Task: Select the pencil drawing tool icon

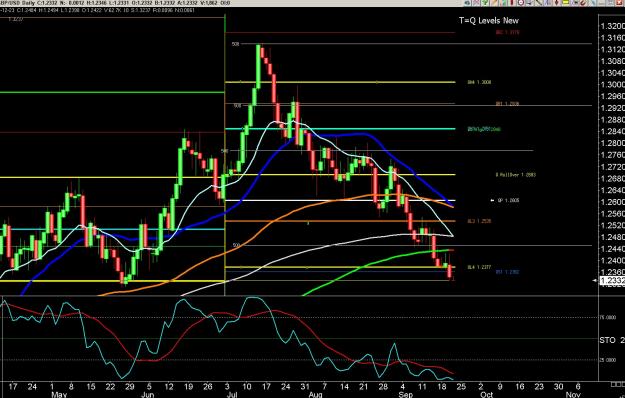Action: click(494, 2)
